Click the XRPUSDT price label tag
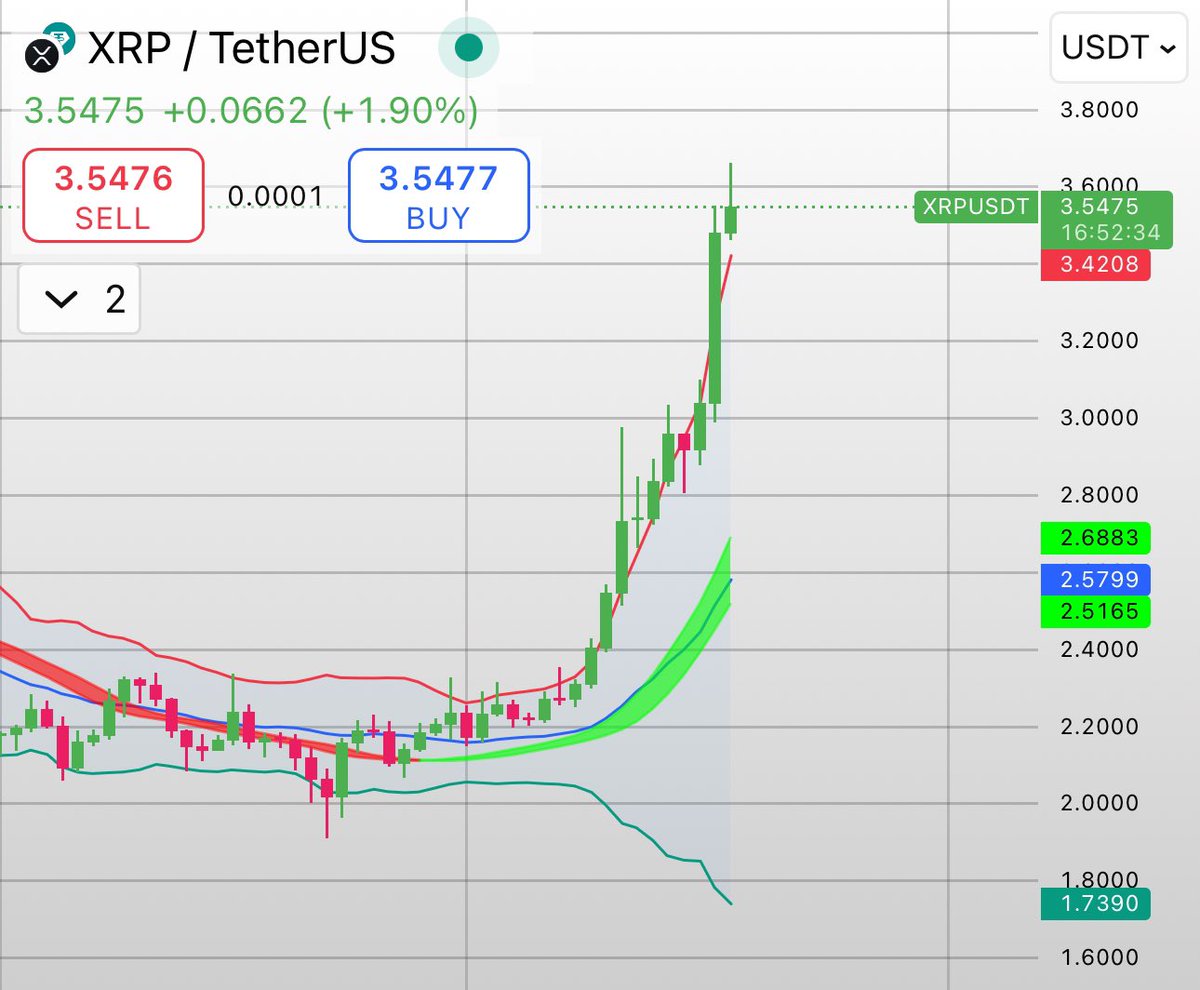 (975, 206)
